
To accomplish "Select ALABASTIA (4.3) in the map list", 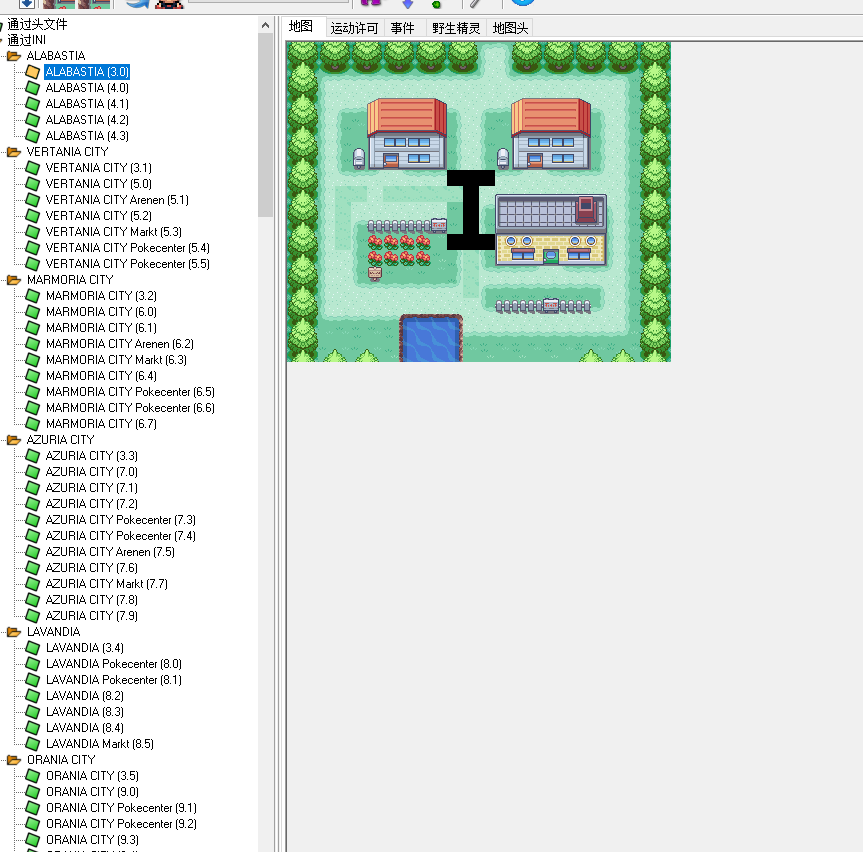I will pos(87,135).
